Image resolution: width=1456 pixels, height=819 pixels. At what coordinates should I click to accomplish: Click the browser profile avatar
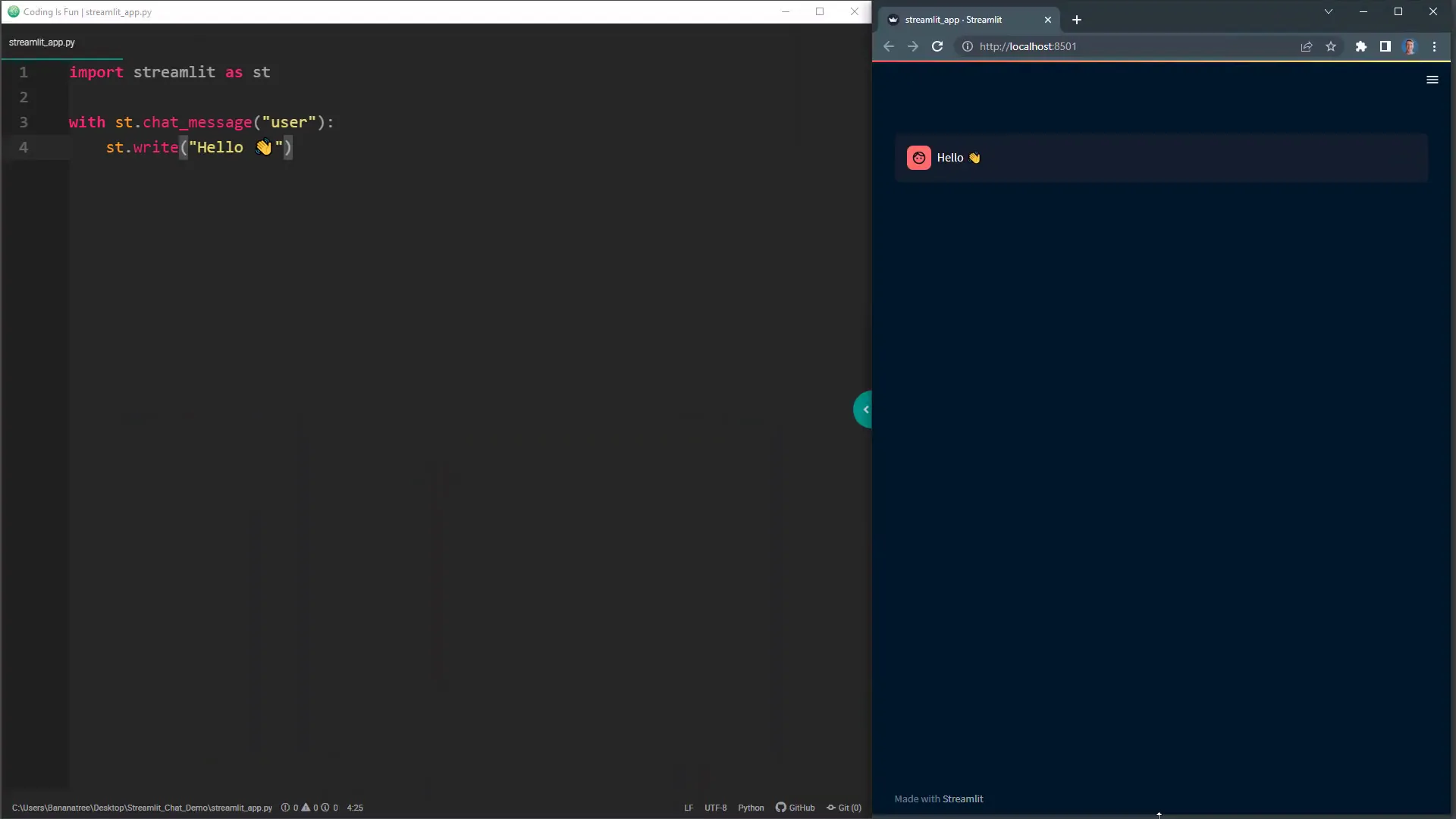[1410, 46]
